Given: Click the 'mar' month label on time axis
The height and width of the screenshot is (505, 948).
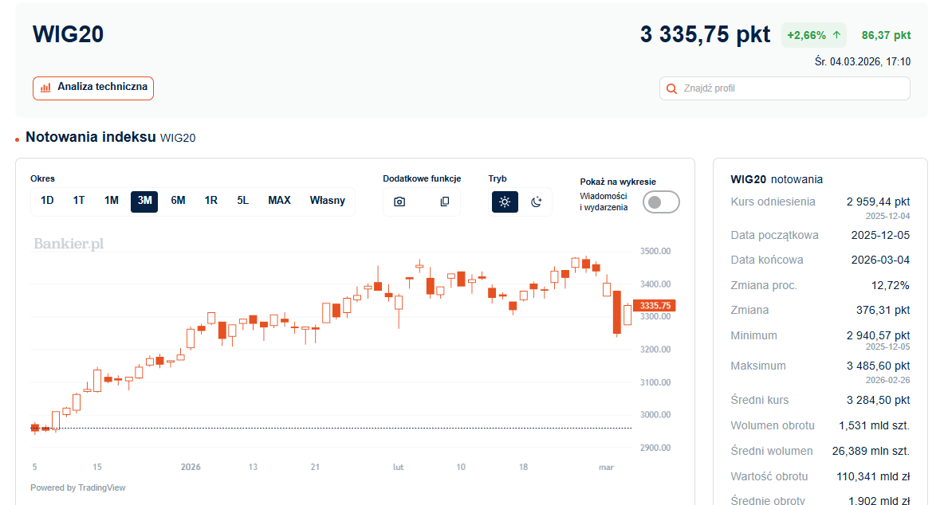Looking at the screenshot, I should [x=606, y=467].
